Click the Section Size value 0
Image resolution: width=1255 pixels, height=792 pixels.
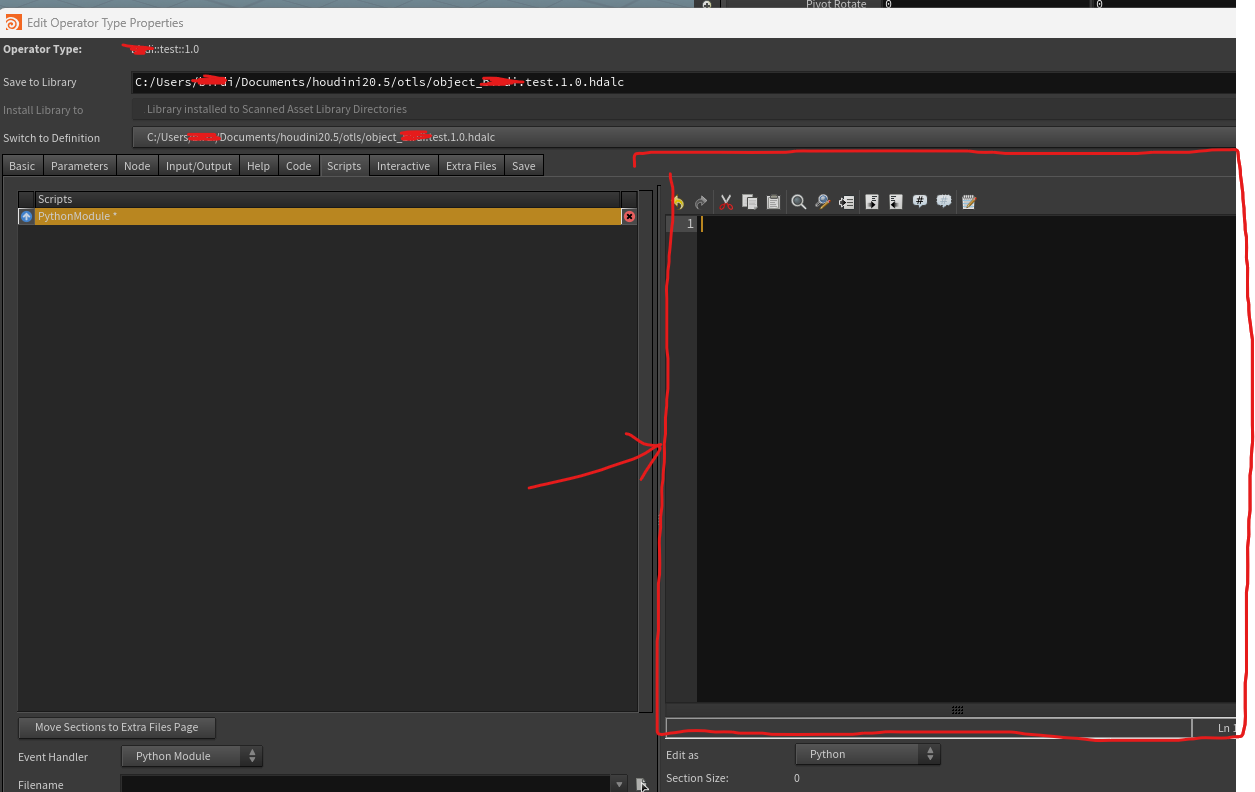[797, 778]
